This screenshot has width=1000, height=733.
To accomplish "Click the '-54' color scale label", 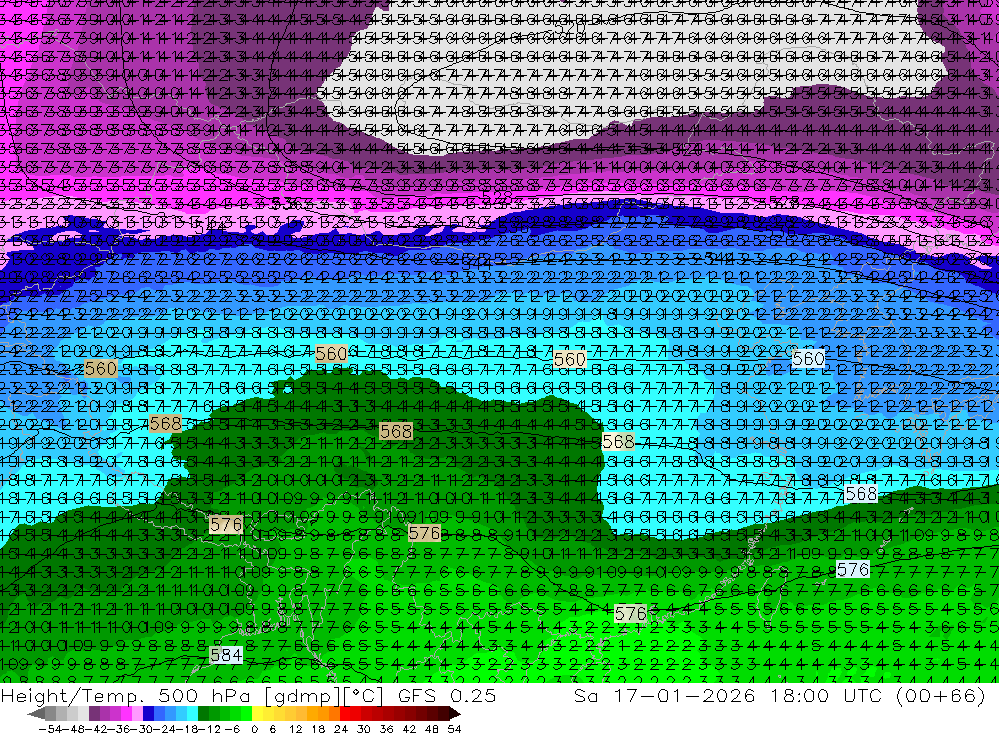I will click(x=48, y=729).
